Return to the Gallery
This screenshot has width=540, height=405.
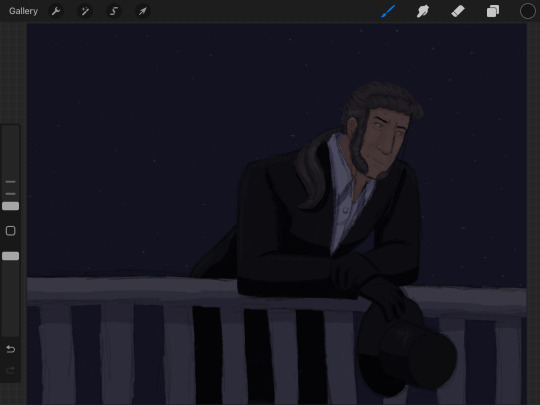(x=23, y=11)
